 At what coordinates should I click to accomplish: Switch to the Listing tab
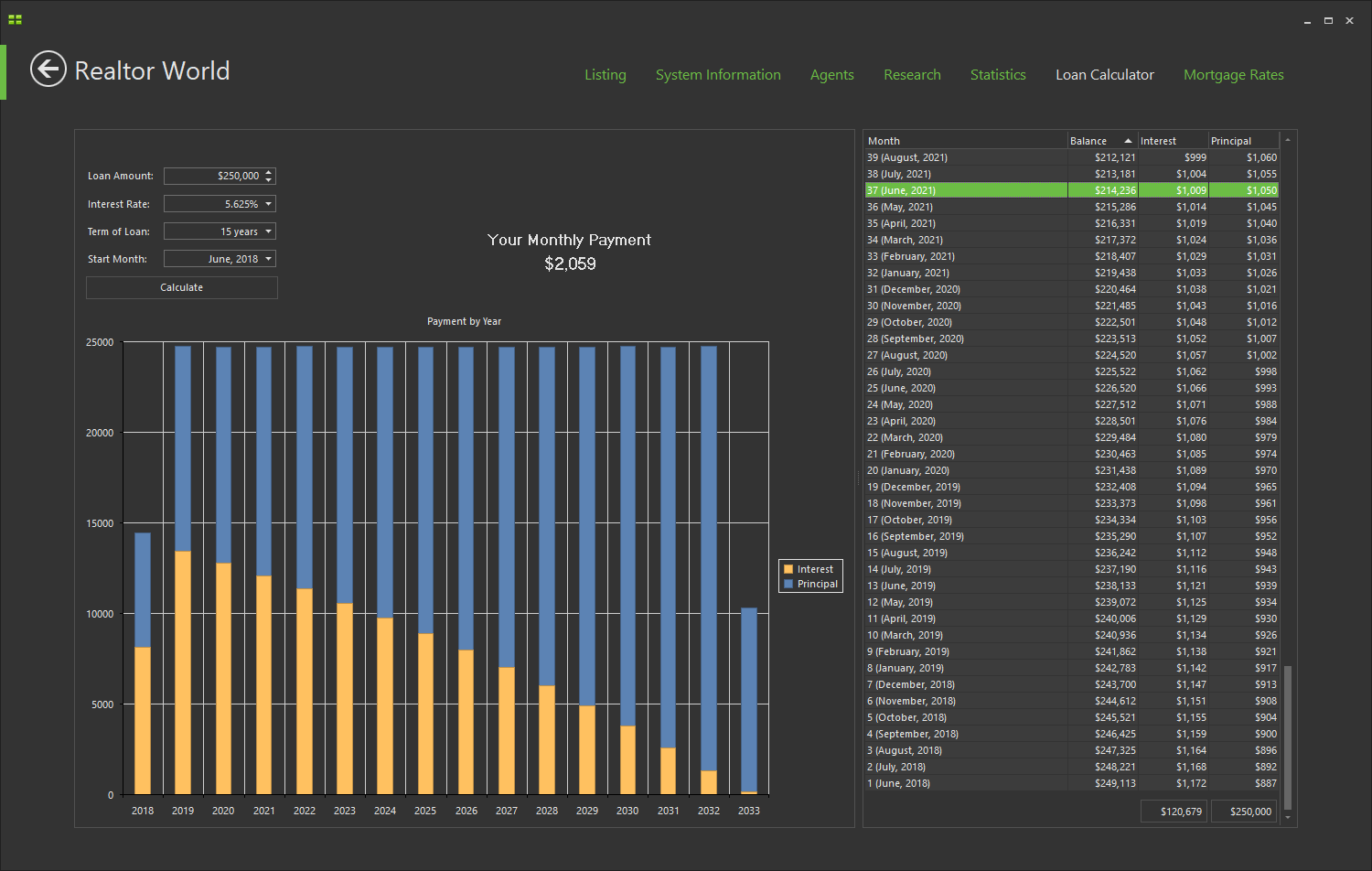pos(606,74)
